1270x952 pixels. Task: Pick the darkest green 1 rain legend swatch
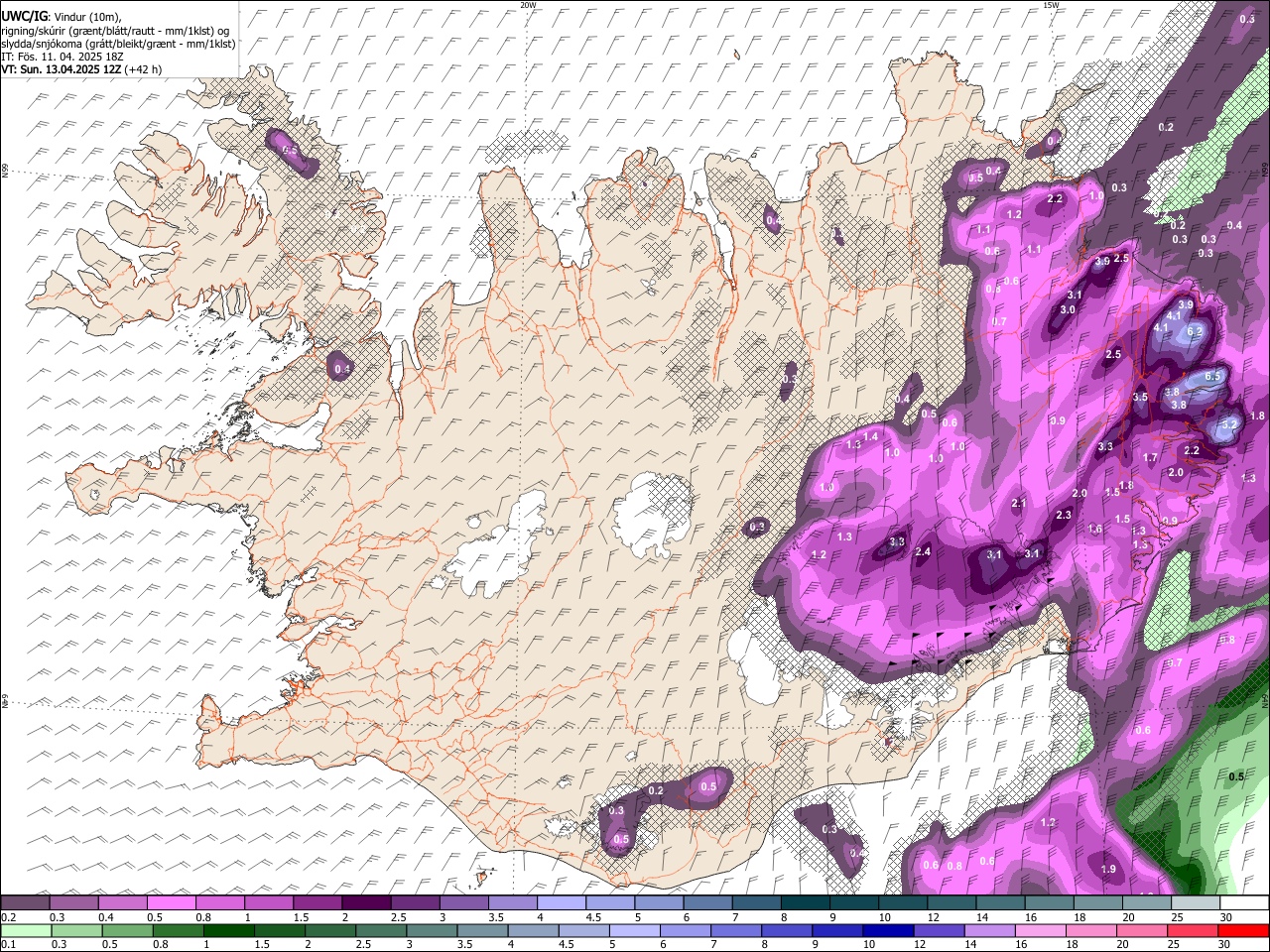[x=228, y=930]
